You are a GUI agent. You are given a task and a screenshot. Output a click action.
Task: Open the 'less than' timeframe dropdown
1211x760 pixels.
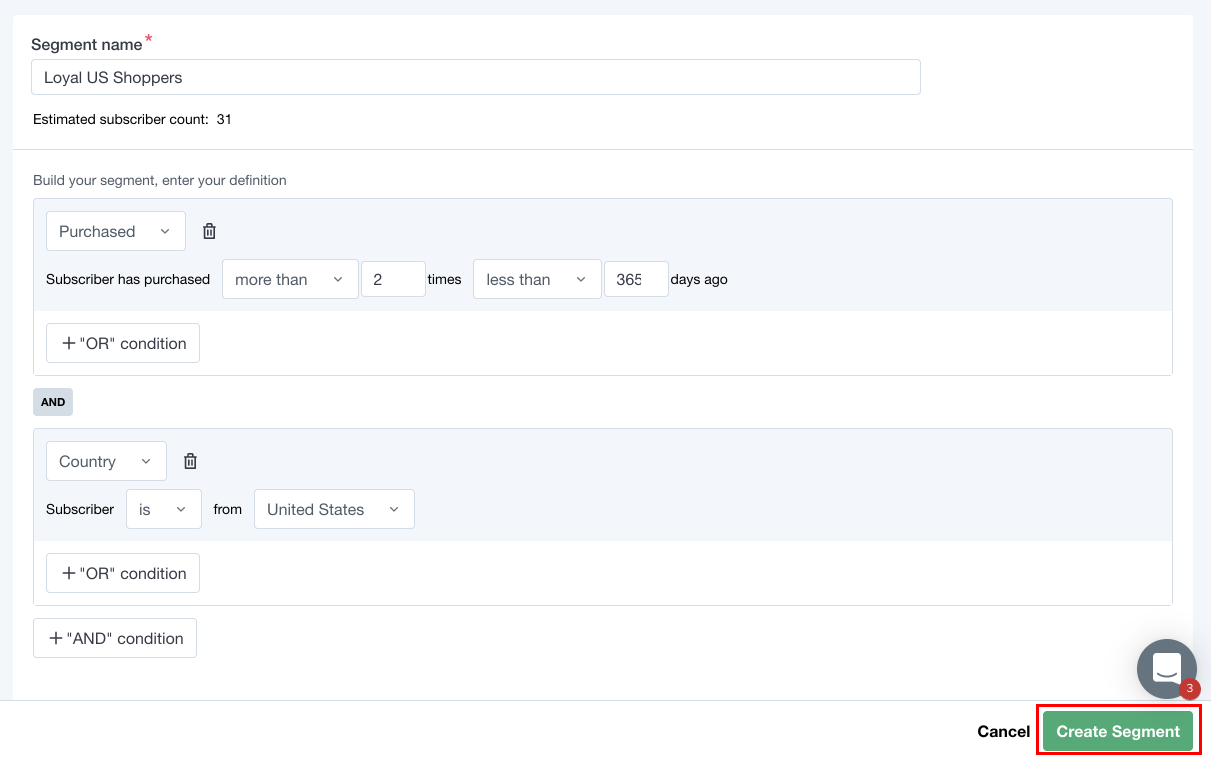click(x=537, y=279)
